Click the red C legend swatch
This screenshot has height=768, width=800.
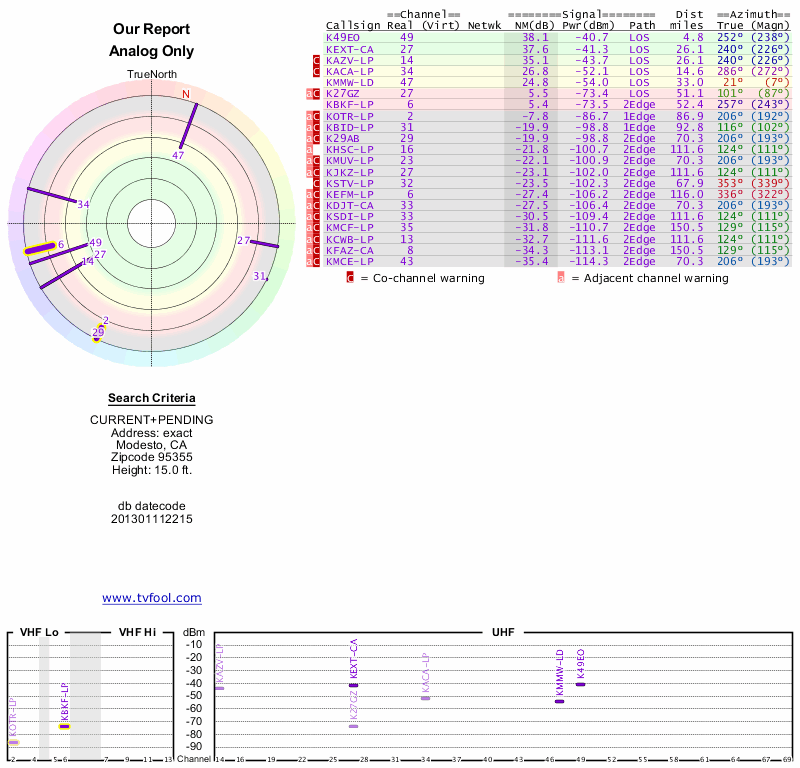click(x=350, y=278)
